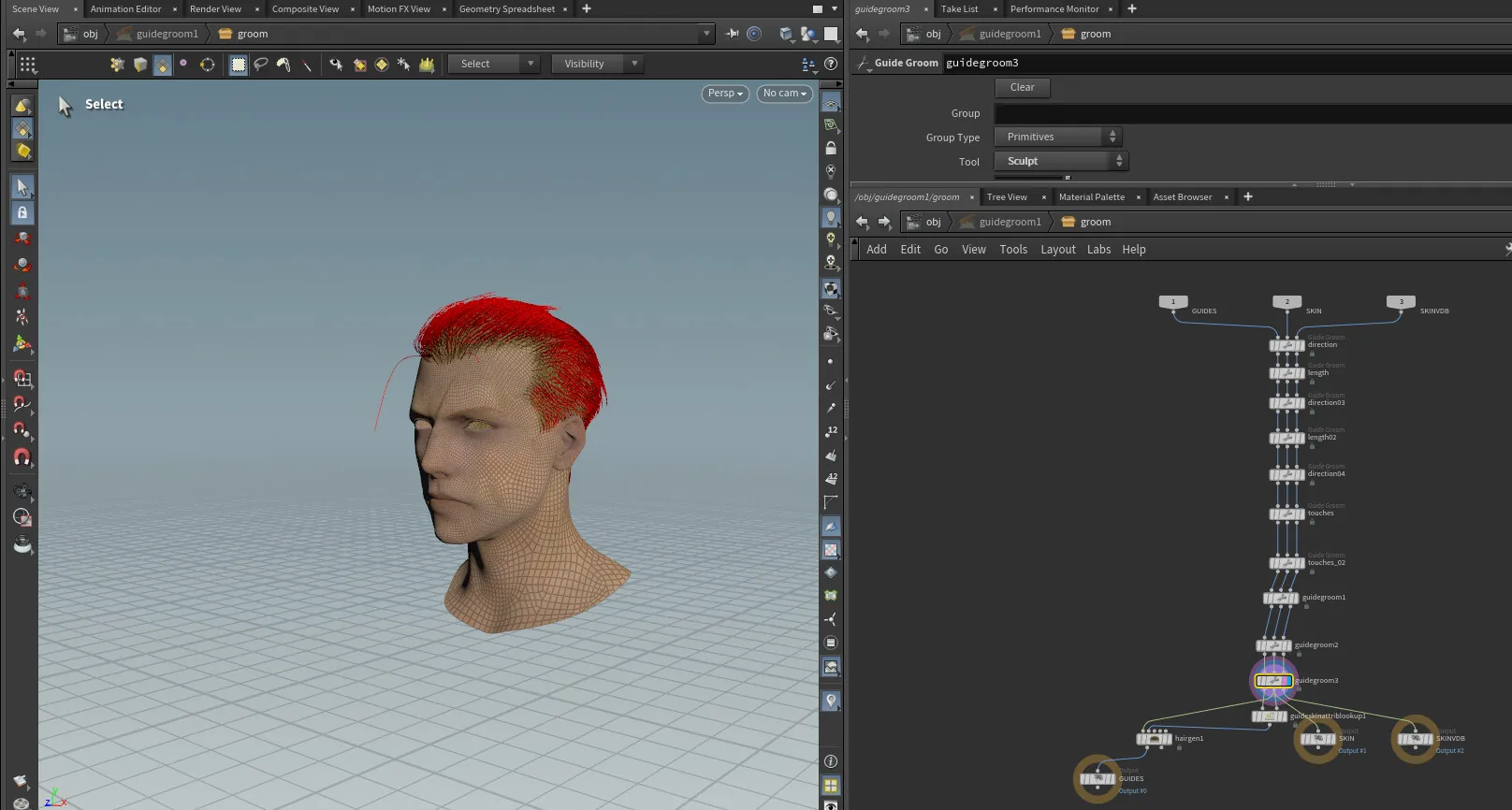Viewport: 1512px width, 810px height.
Task: Open the Select mode dropdown
Action: (x=493, y=64)
